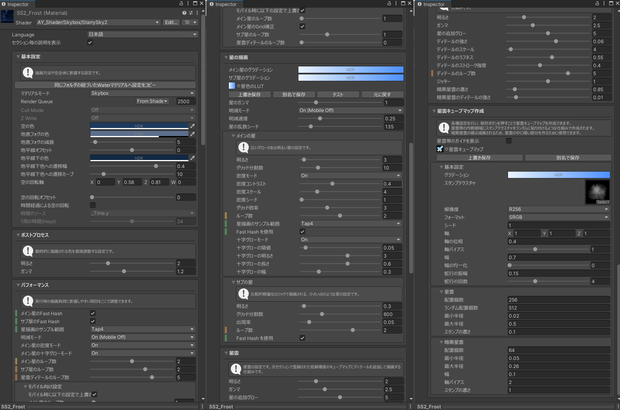620x410 pixels.
Task: Toggle the Fast Hash を使用 checkbox under メインの星
Action: (302, 232)
